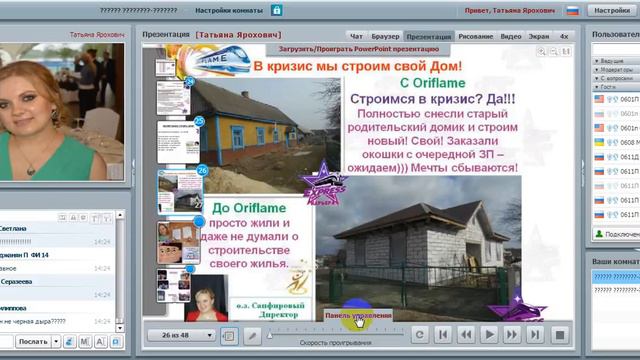Click the first chat header toolbar icon

(62, 218)
